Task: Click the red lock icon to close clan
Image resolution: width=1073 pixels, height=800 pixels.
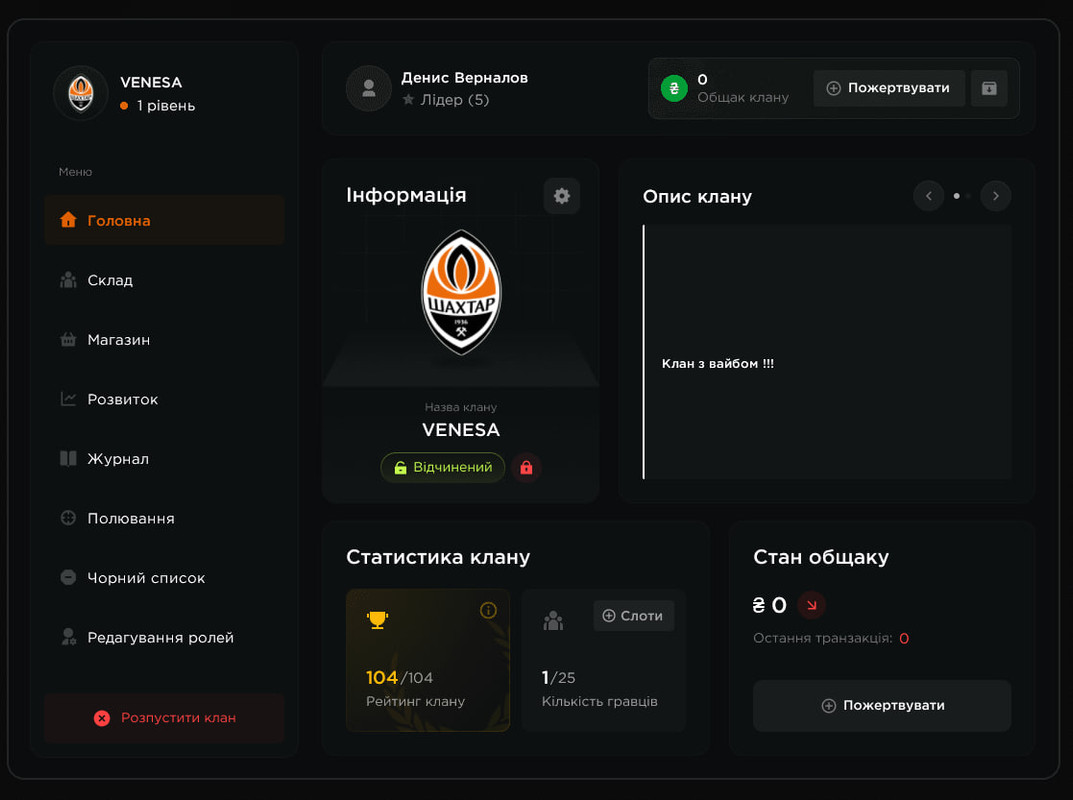Action: pyautogui.click(x=526, y=467)
